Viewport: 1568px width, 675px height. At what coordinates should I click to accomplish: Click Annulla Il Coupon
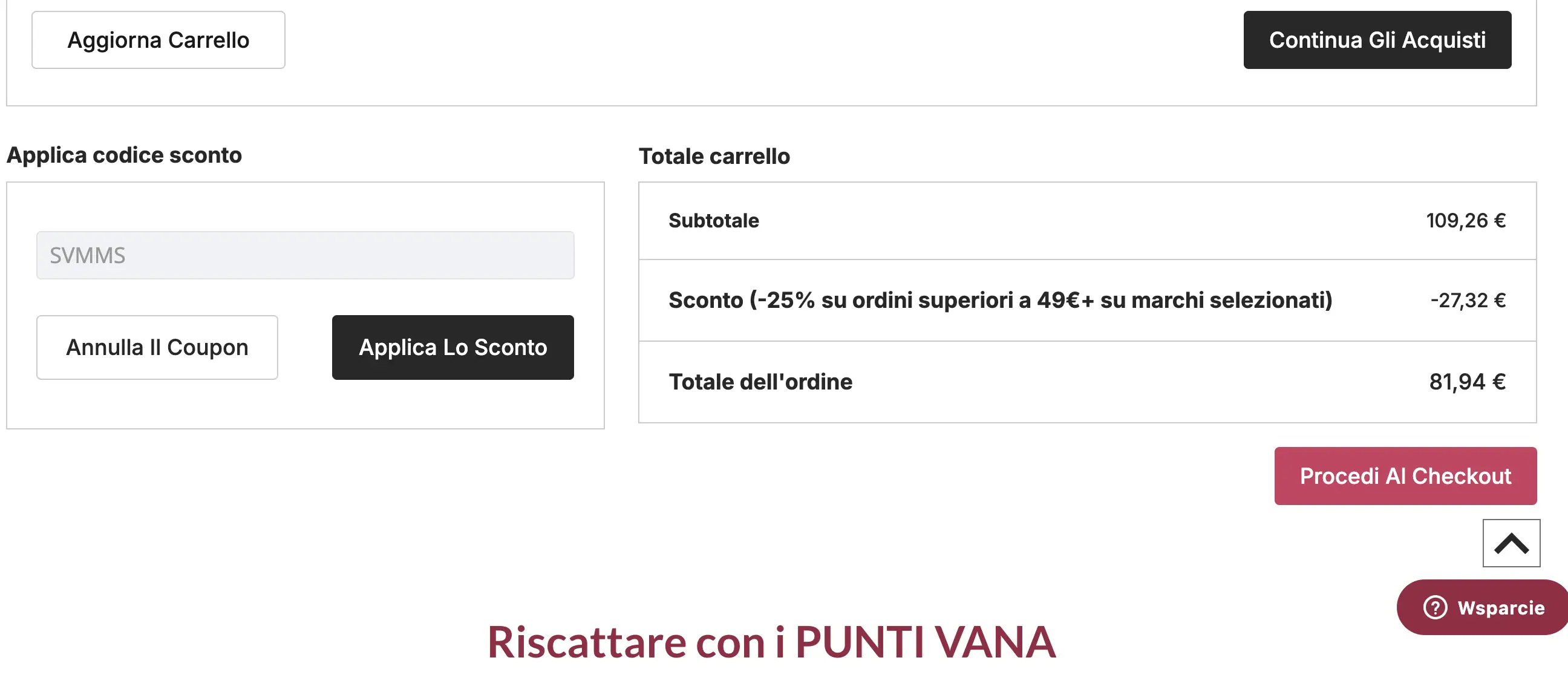tap(157, 347)
